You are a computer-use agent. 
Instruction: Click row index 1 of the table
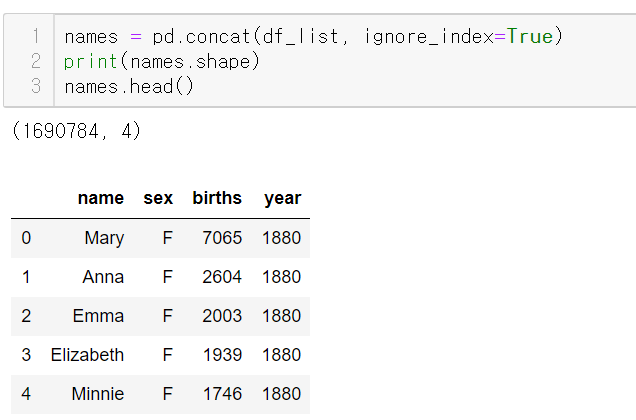click(26, 277)
